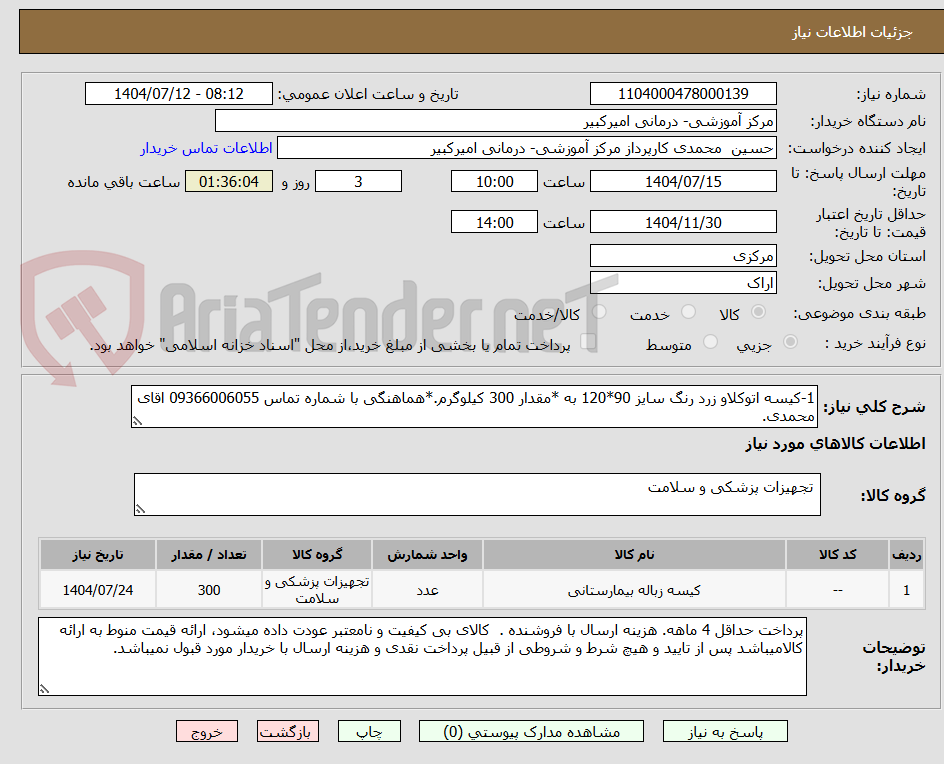Select the خدمت radio option
This screenshot has width=944, height=764.
tap(688, 311)
